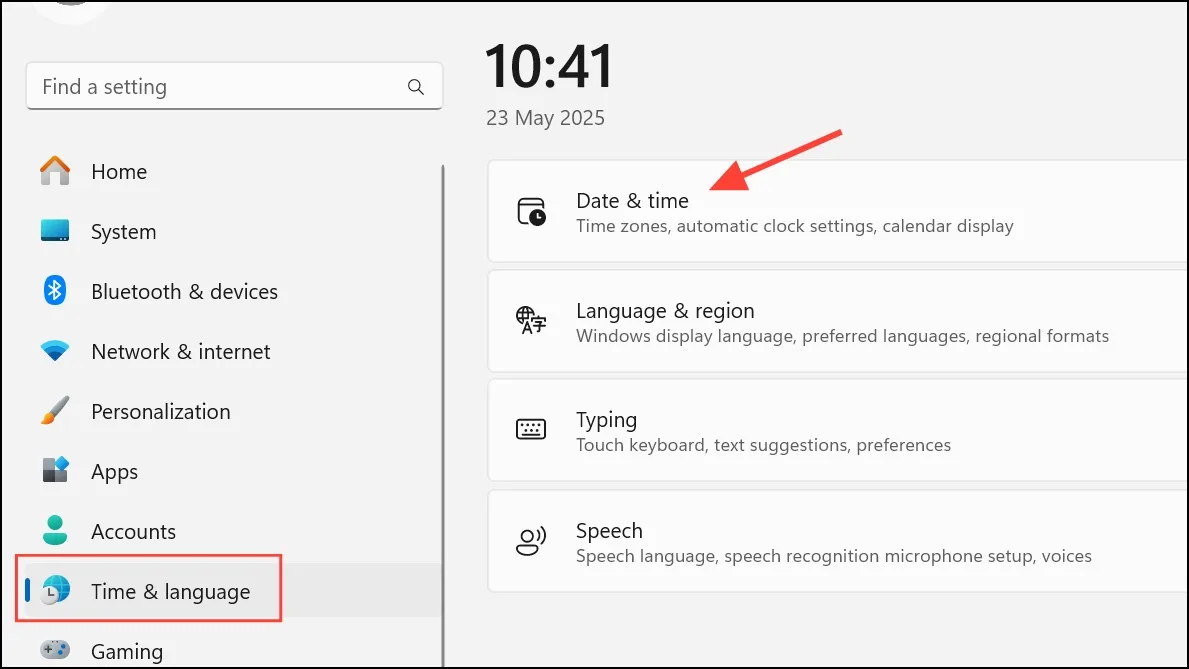The width and height of the screenshot is (1189, 669).
Task: Click 'Touch keyboard, text suggestions, preferences' text
Action: (763, 445)
